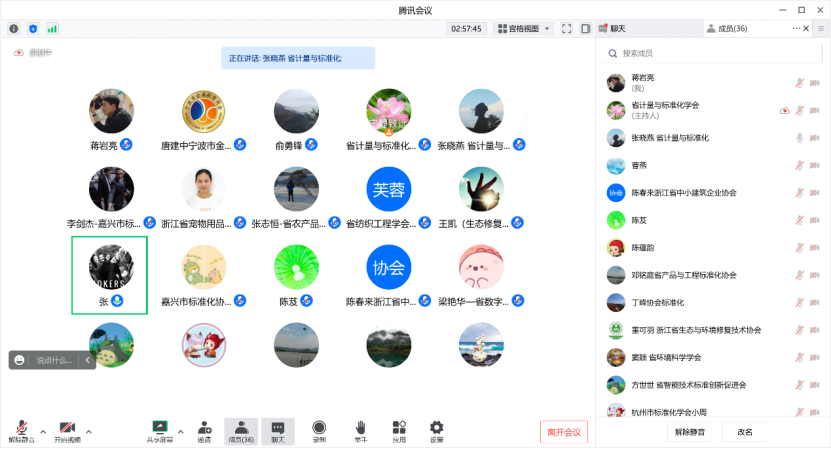
Task: Close the members side panel with X
Action: tap(806, 29)
